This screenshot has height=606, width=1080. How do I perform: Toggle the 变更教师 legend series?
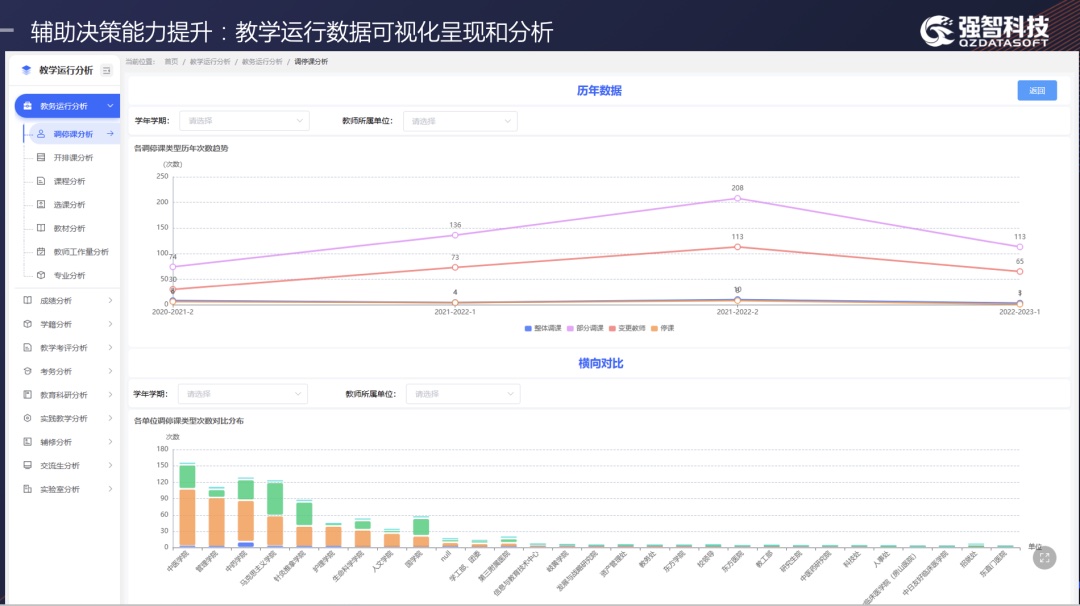point(627,328)
